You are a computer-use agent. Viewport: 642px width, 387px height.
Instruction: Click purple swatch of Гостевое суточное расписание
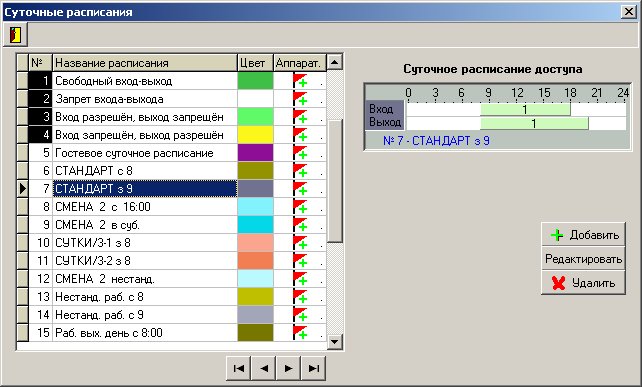click(x=255, y=153)
